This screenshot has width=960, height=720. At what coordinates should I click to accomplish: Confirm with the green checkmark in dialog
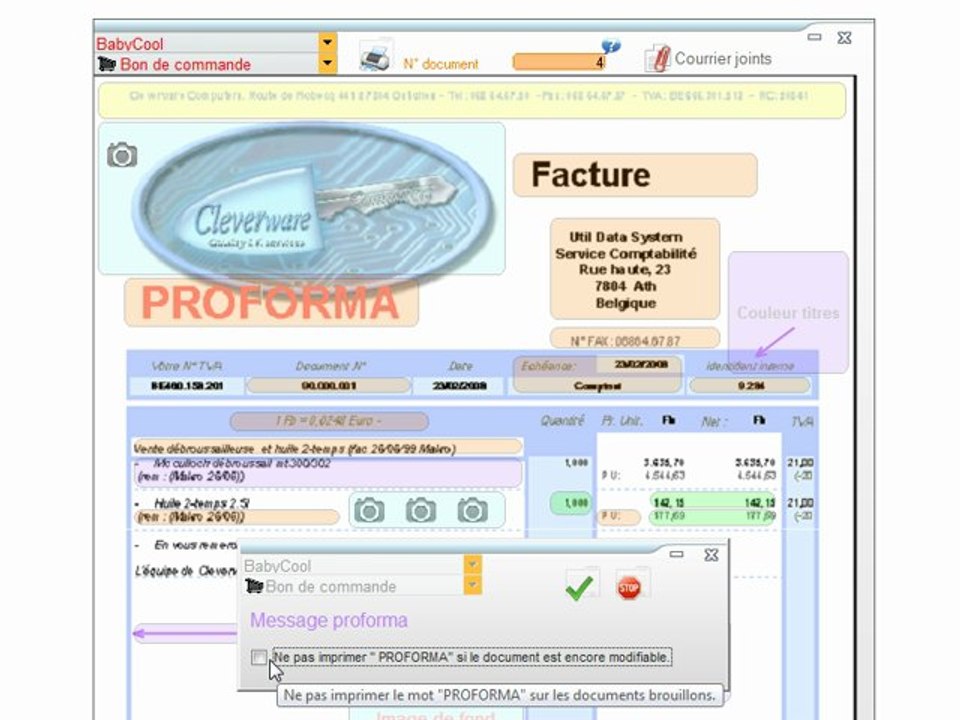pos(579,587)
